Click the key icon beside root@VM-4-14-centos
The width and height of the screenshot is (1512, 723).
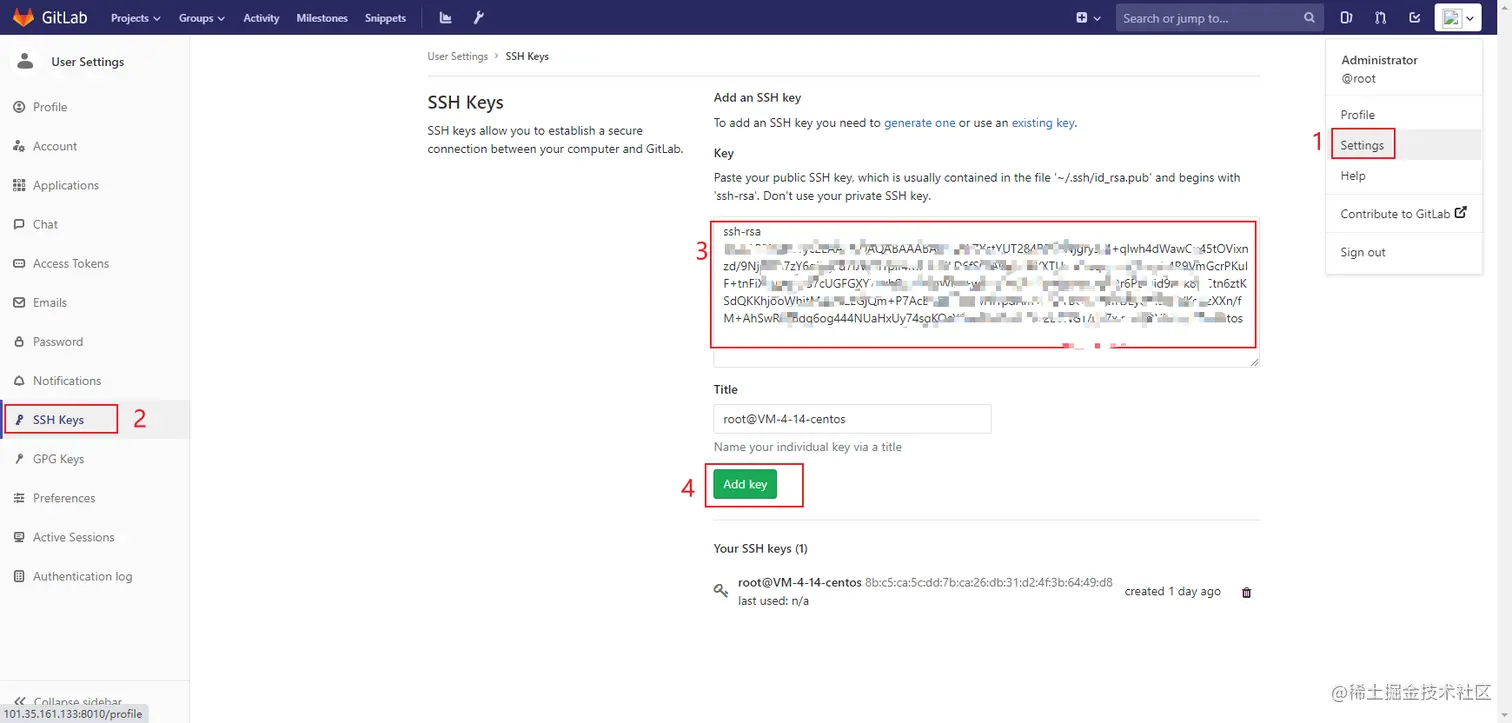[721, 591]
